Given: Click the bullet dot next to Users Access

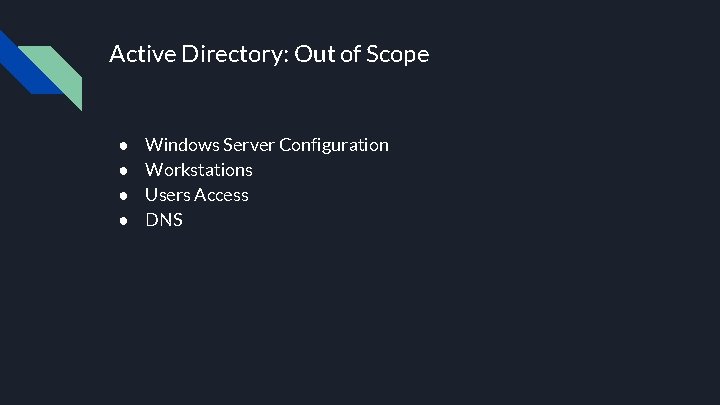Looking at the screenshot, I should 122,195.
